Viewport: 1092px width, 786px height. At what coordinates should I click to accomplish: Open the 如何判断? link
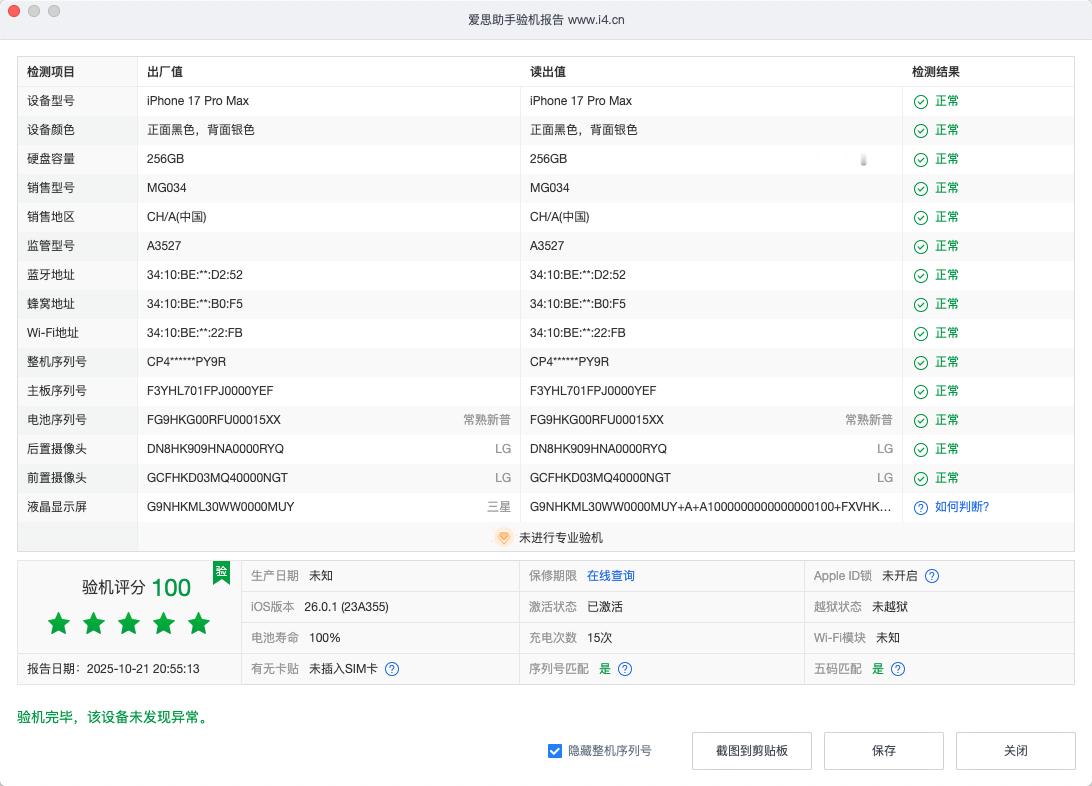(x=962, y=507)
